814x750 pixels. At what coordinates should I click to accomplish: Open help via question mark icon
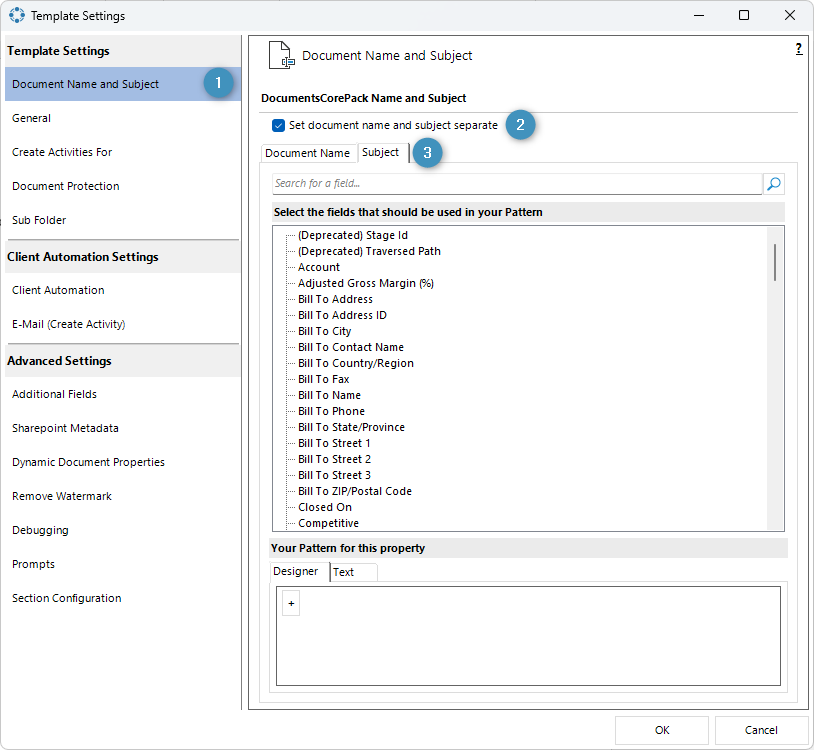click(798, 49)
